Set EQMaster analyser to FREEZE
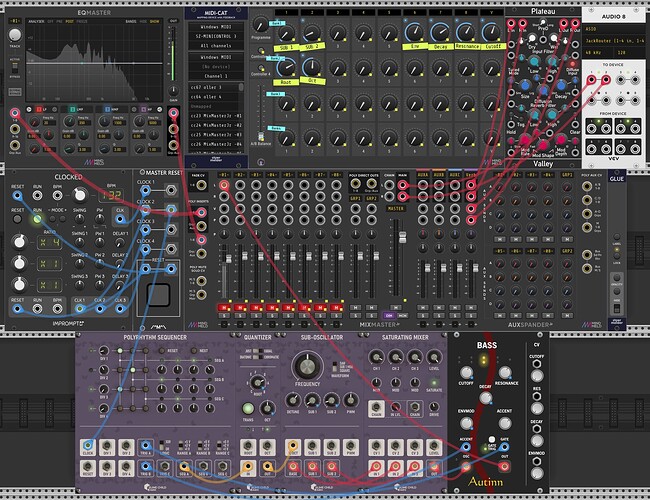 tap(82, 21)
